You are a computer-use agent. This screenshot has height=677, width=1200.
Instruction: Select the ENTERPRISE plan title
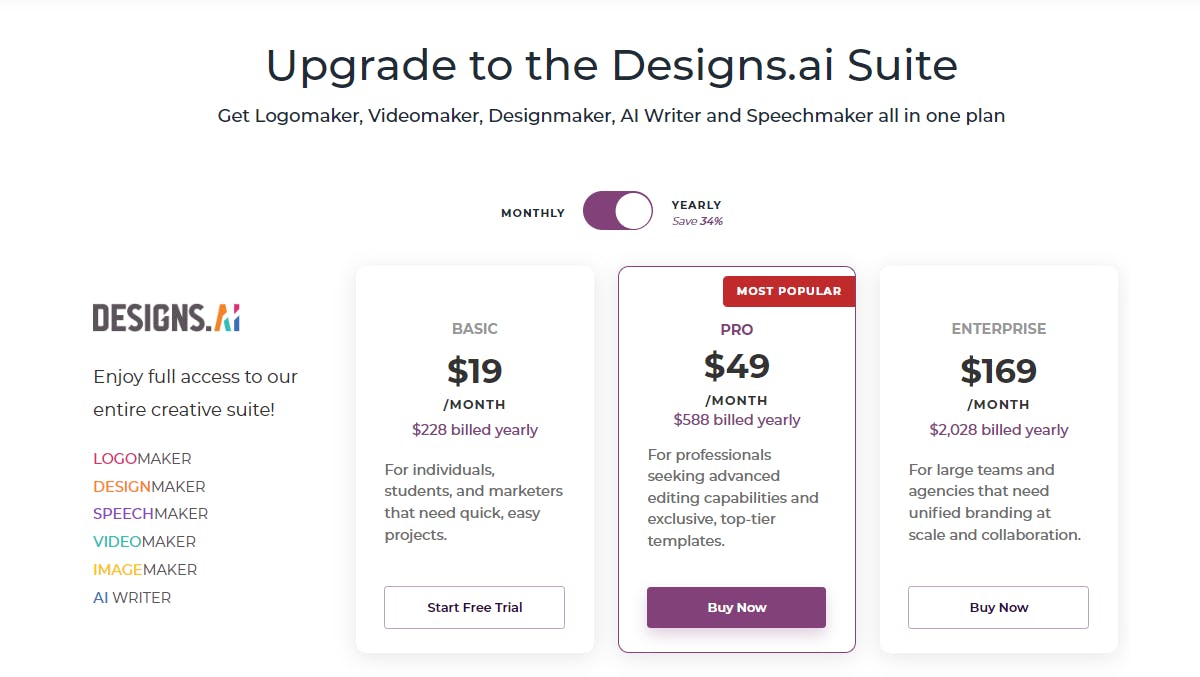[998, 329]
